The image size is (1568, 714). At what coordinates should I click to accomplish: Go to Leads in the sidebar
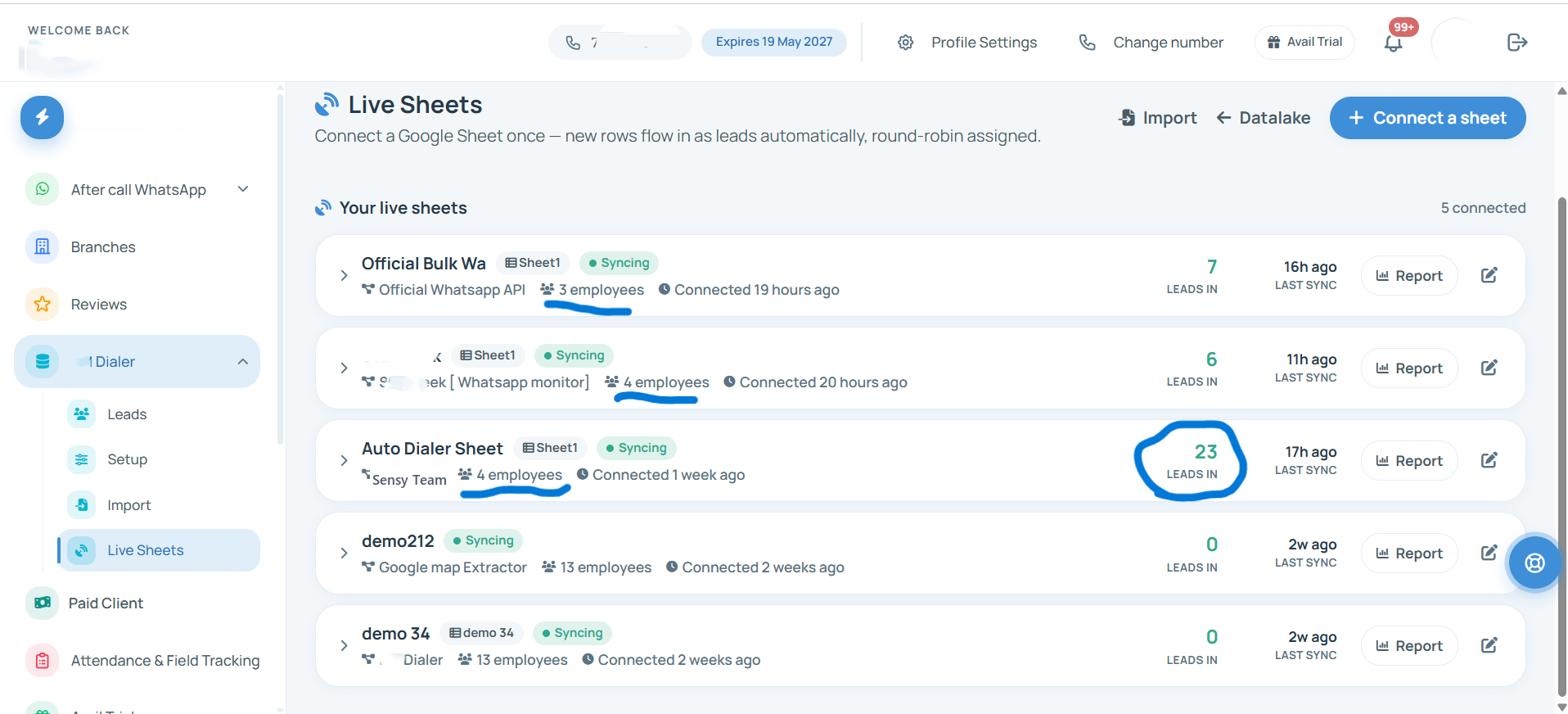(x=127, y=414)
